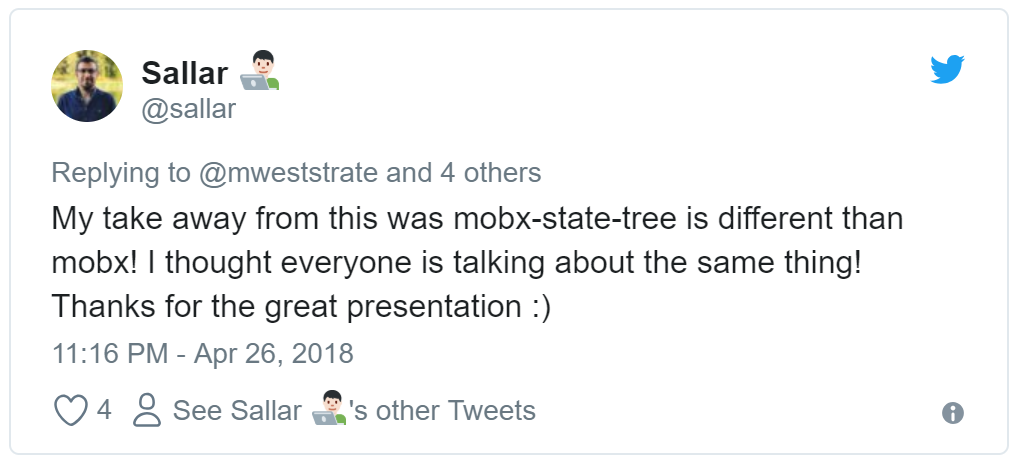Screen dimensions: 1017x465
Task: Click "Thanks for the great presentation" line
Action: point(301,306)
